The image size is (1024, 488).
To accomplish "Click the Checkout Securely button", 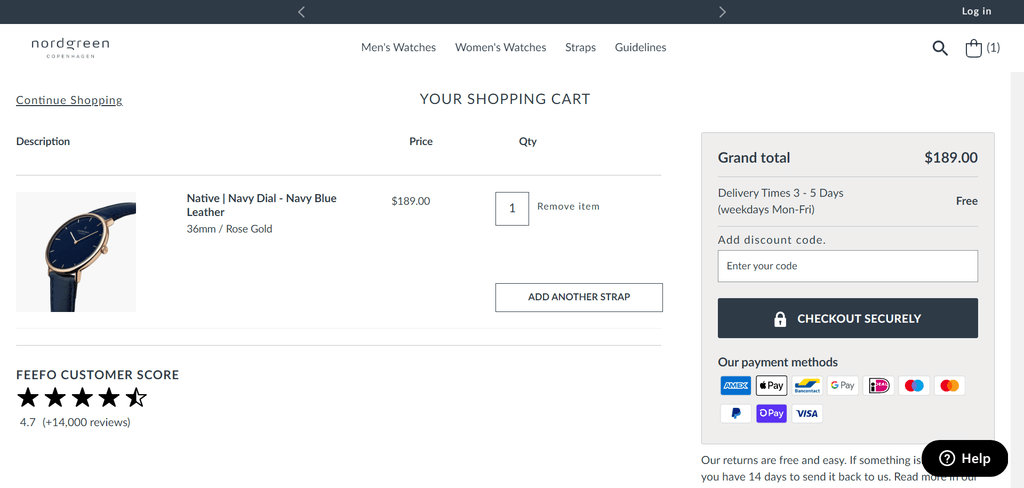I will pyautogui.click(x=848, y=318).
